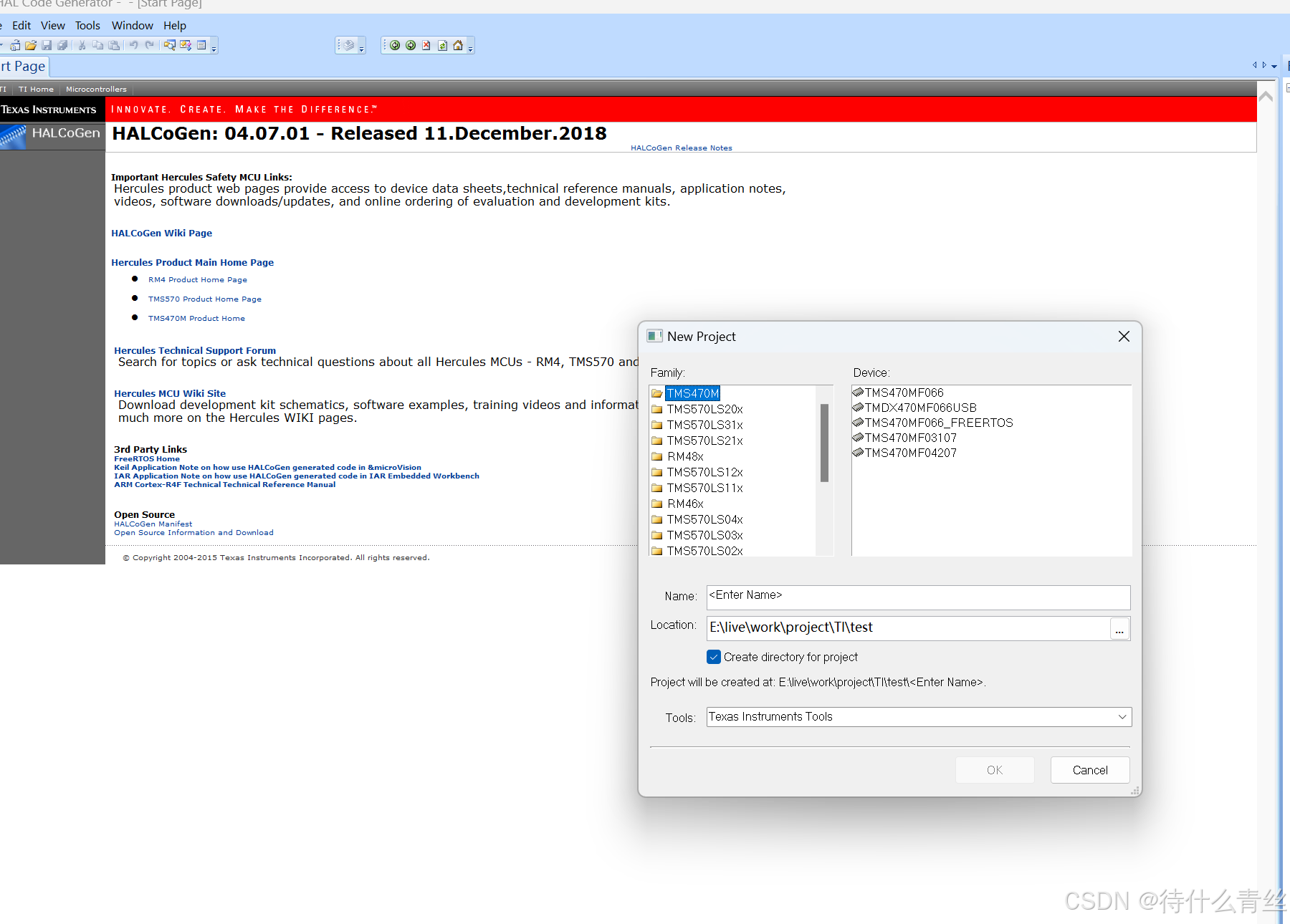Open the Hercules MCU Wiki Site link
Screen dimensions: 1290x924
170,393
